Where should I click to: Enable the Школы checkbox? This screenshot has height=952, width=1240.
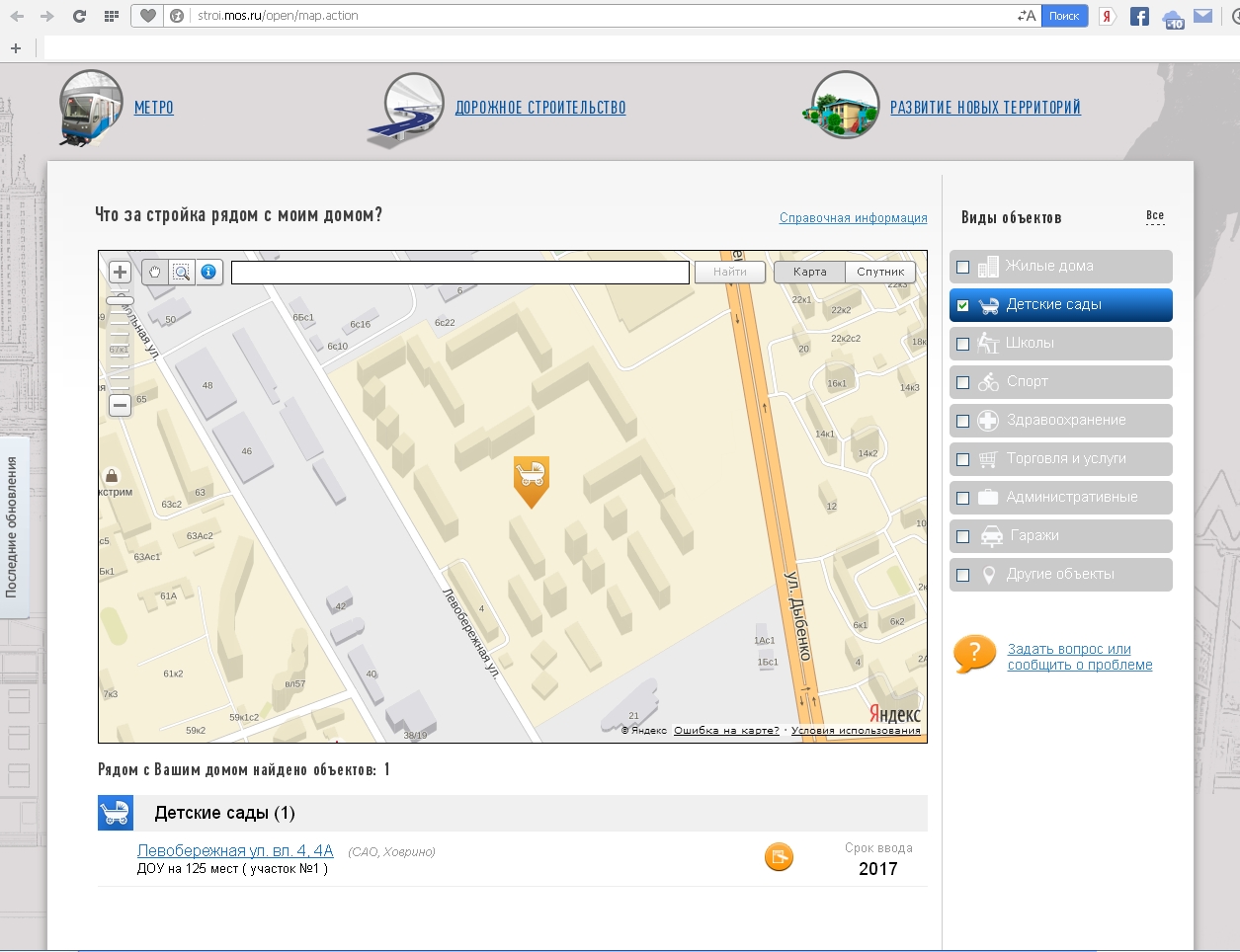click(963, 345)
